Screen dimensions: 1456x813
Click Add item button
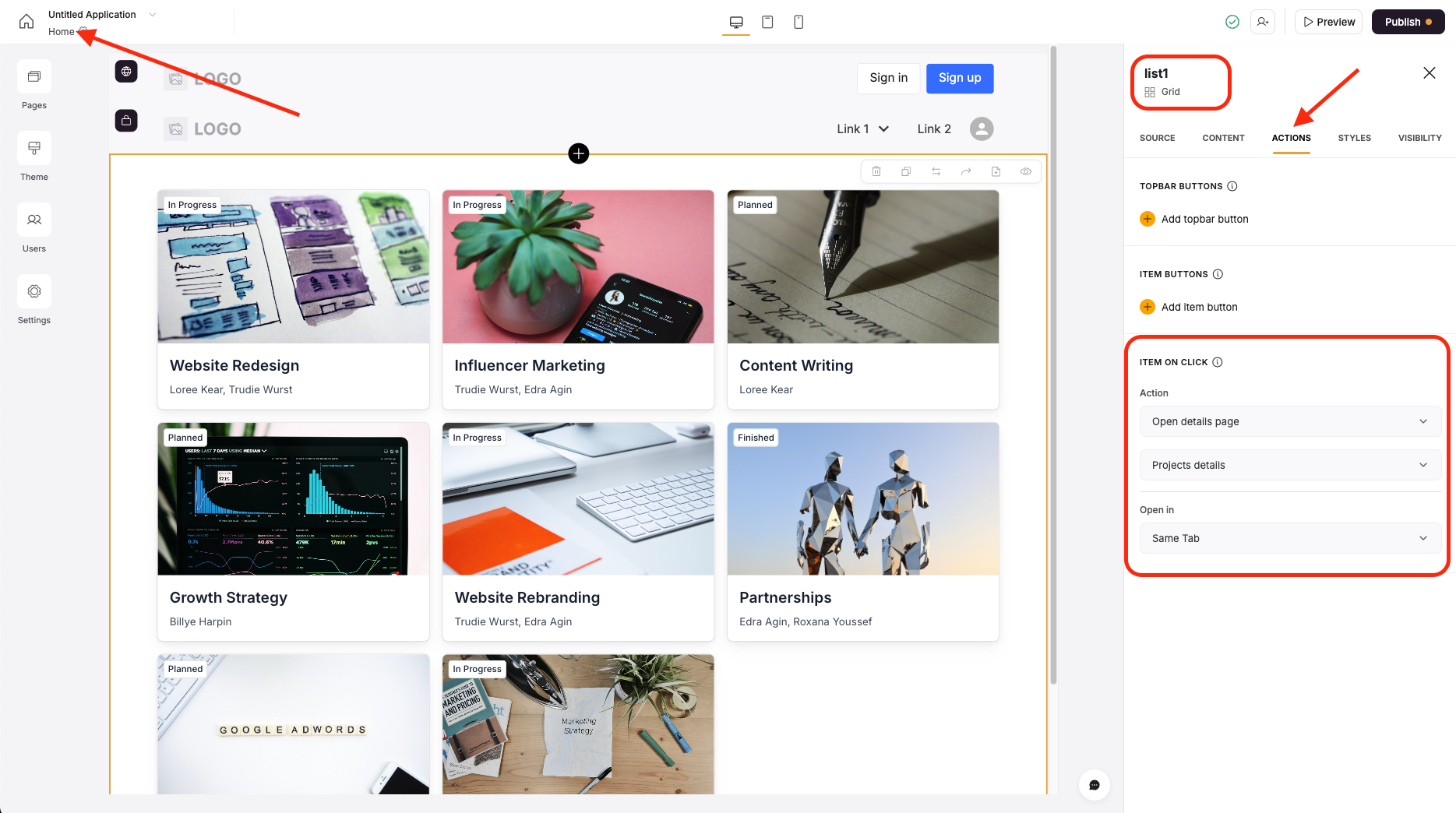coord(1189,307)
